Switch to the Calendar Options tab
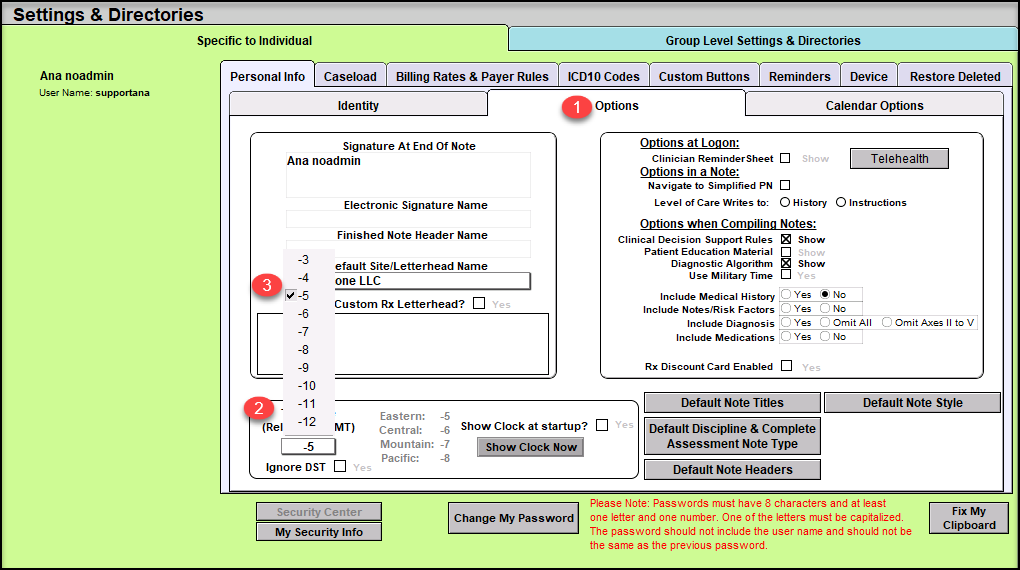Screen dimensions: 1020x570 click(874, 105)
